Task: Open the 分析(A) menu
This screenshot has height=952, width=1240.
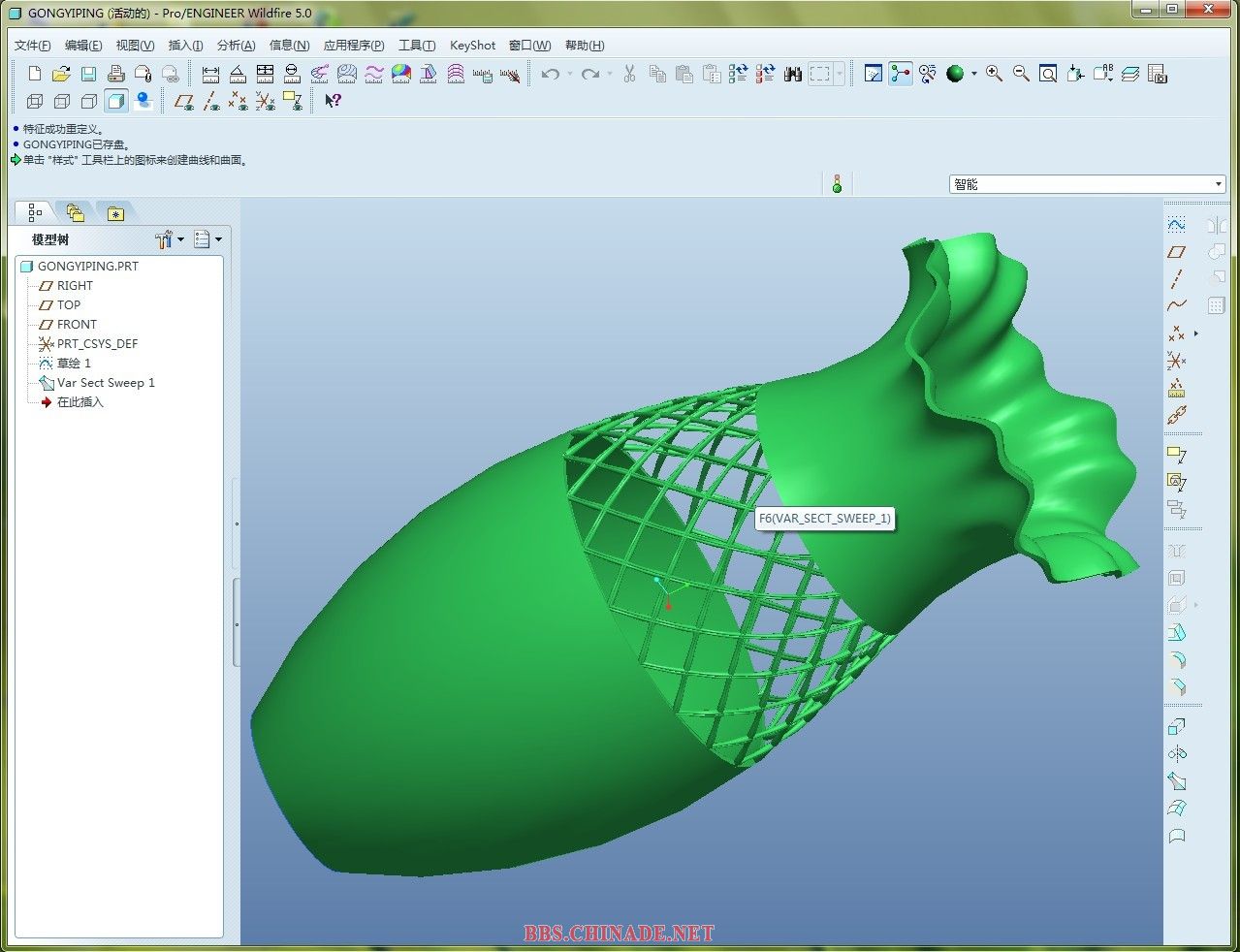Action: pos(236,46)
